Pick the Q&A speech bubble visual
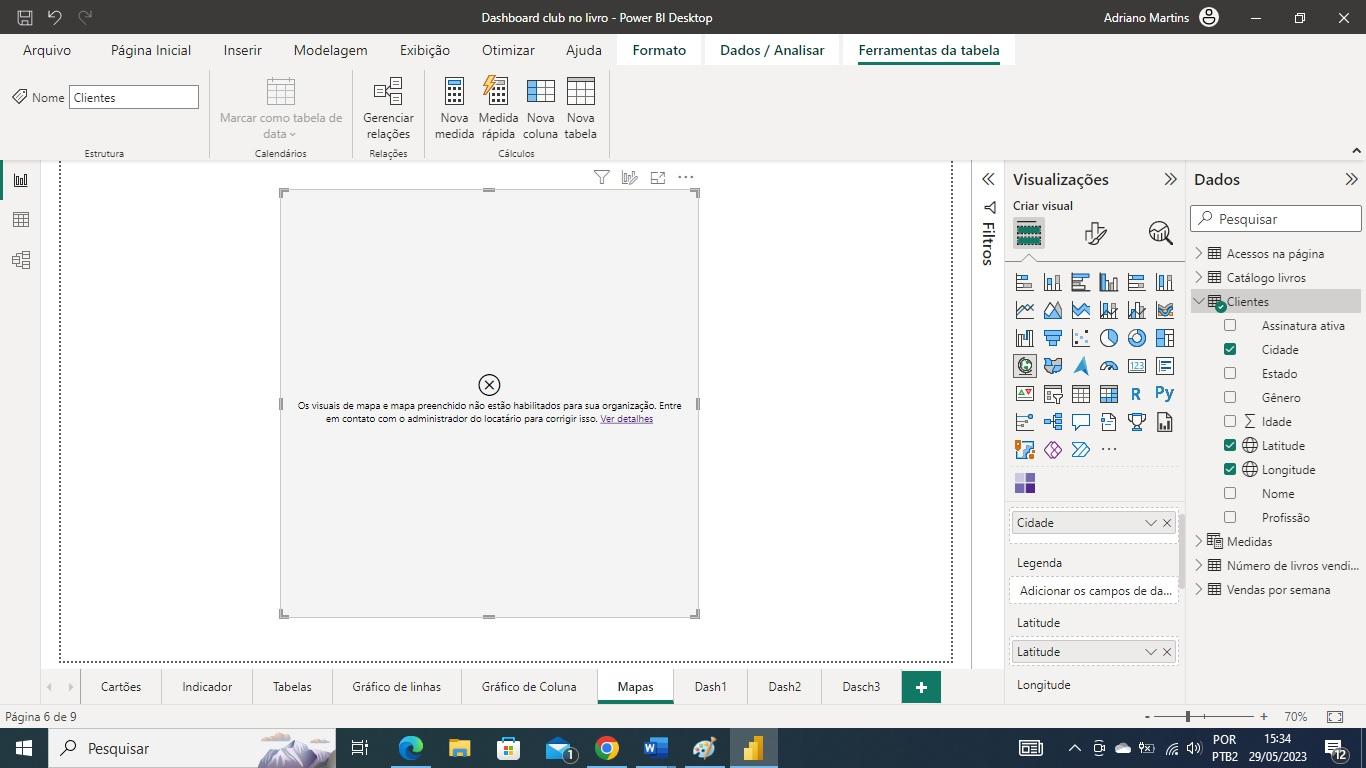This screenshot has width=1366, height=768. coord(1080,422)
